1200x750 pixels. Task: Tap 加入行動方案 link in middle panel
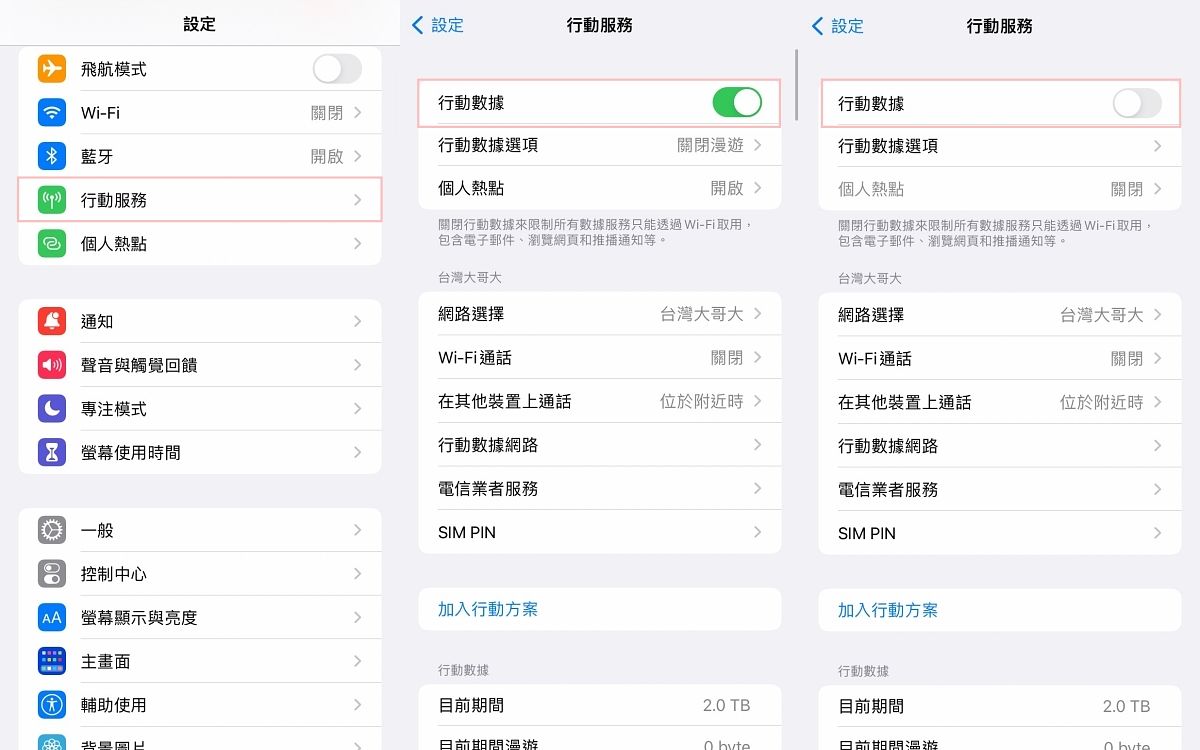click(x=488, y=609)
